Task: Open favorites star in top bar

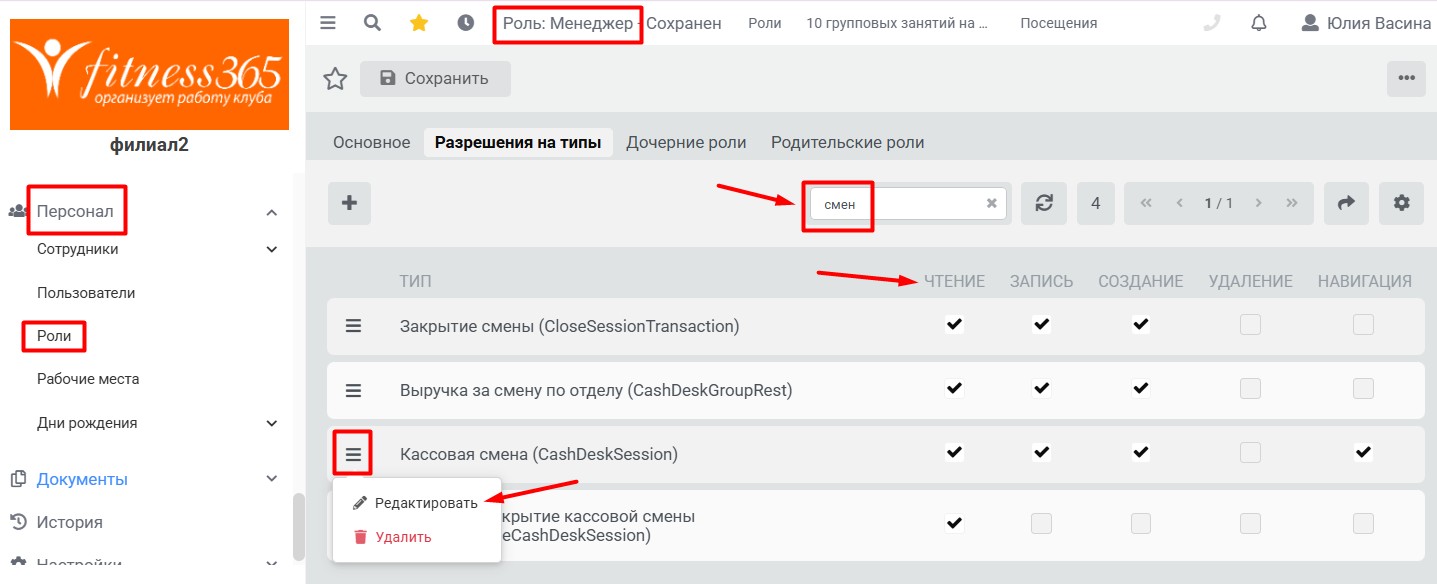Action: [419, 23]
